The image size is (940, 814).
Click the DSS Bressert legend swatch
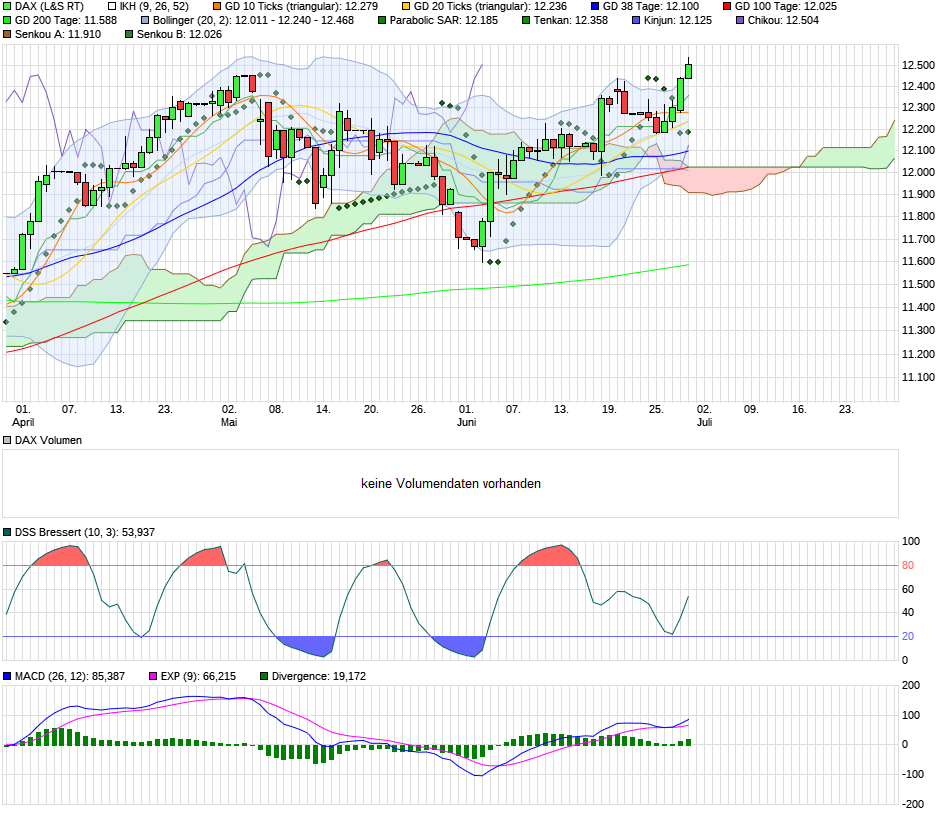pyautogui.click(x=7, y=532)
